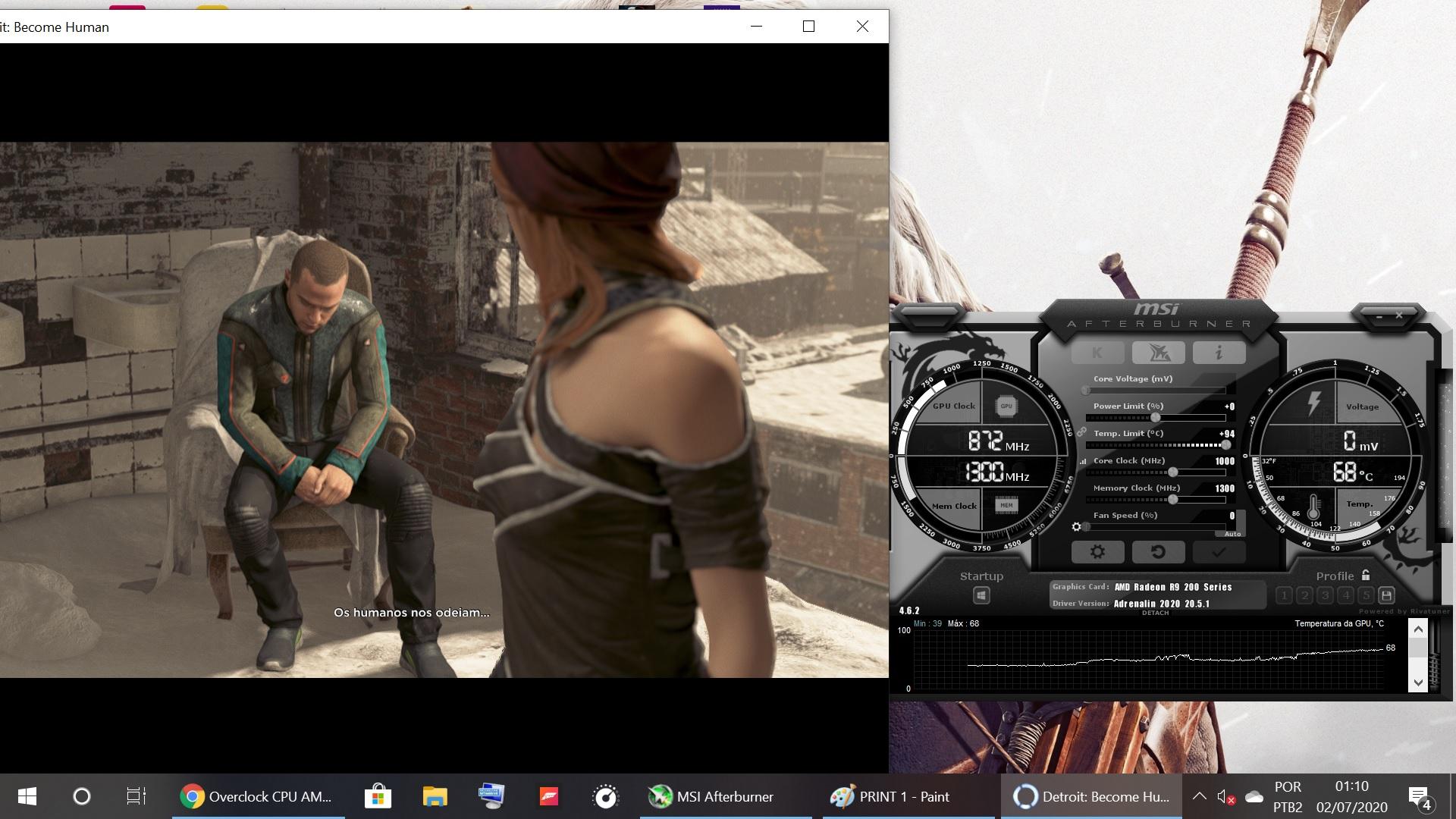
Task: Open the red Forza taskbar icon
Action: (x=549, y=796)
